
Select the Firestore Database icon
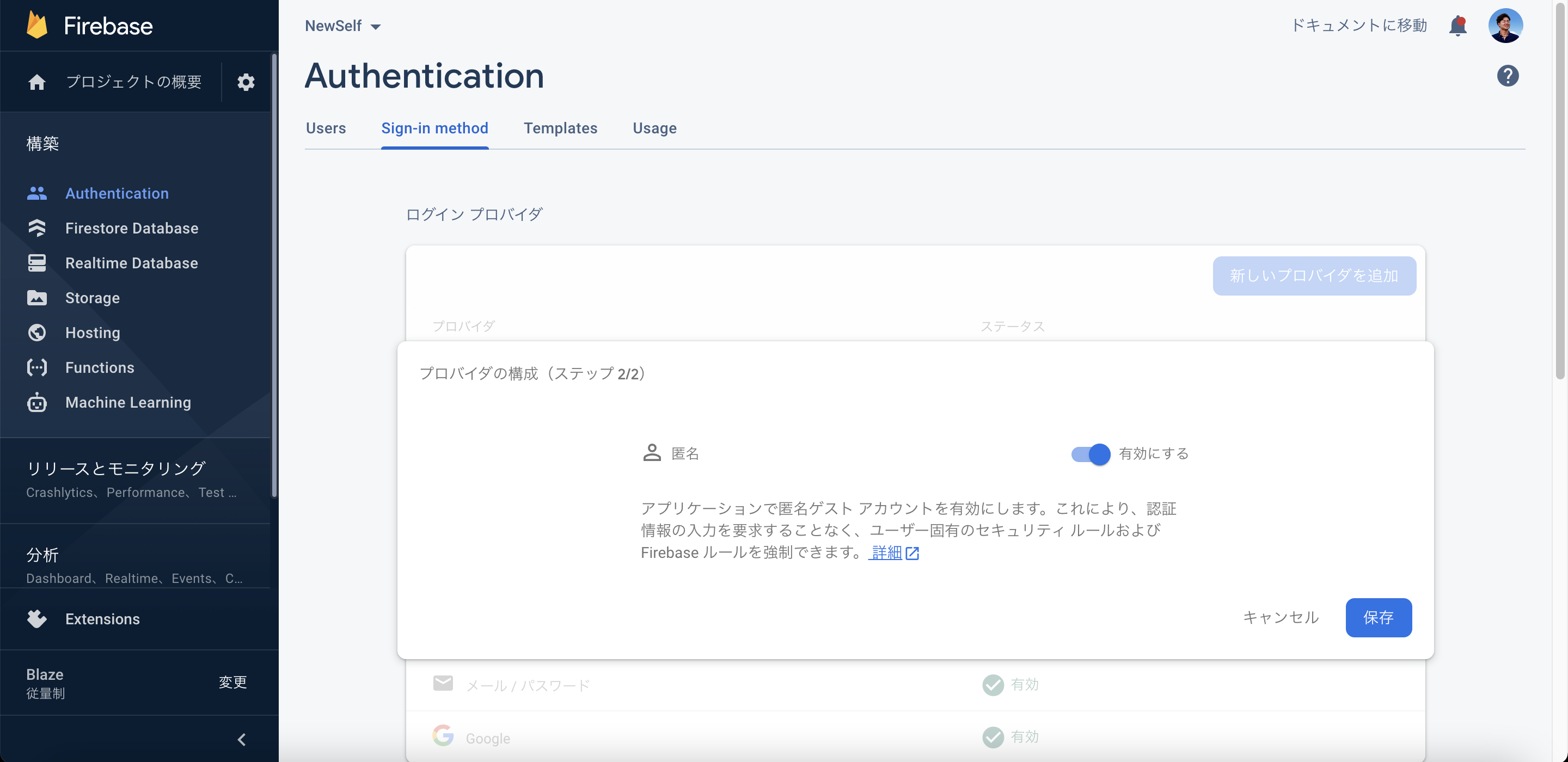(36, 228)
